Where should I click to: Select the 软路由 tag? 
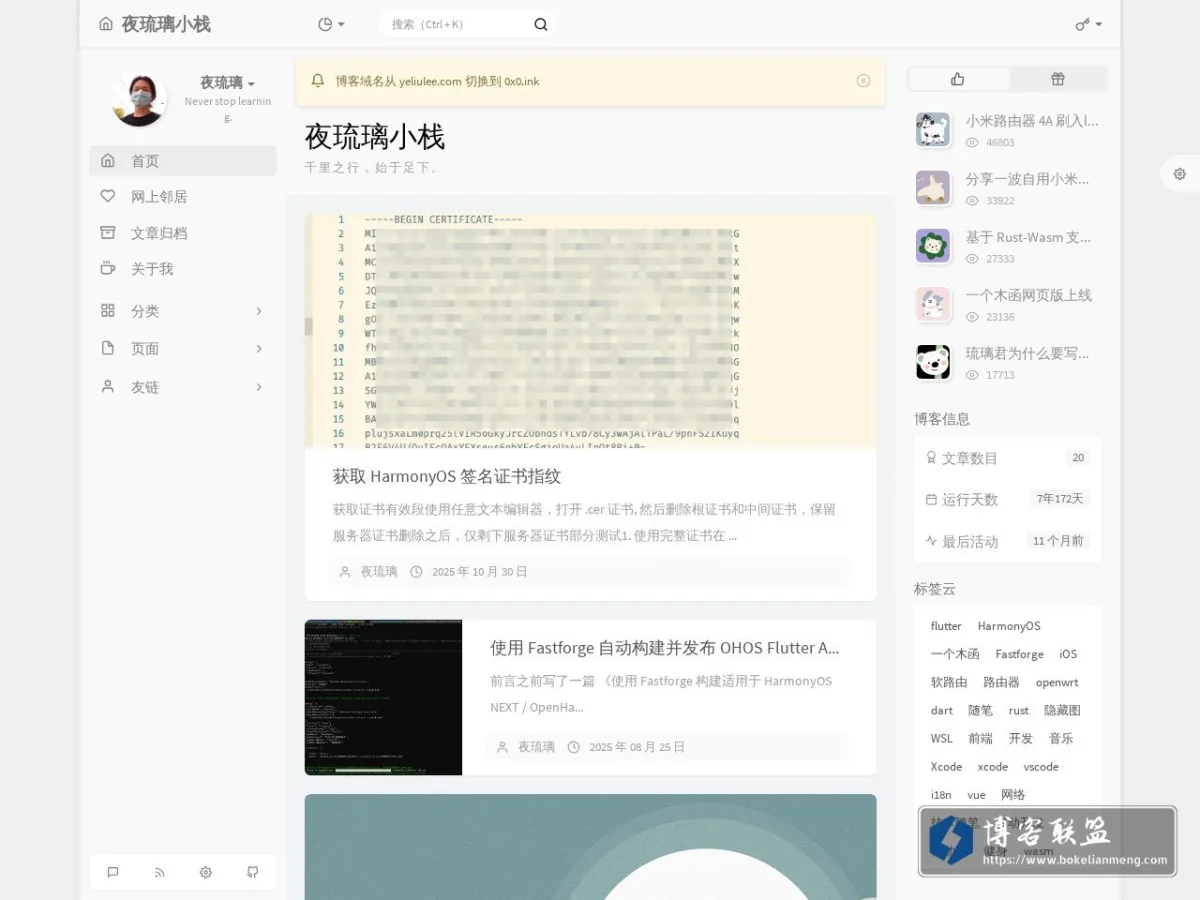[x=949, y=682]
